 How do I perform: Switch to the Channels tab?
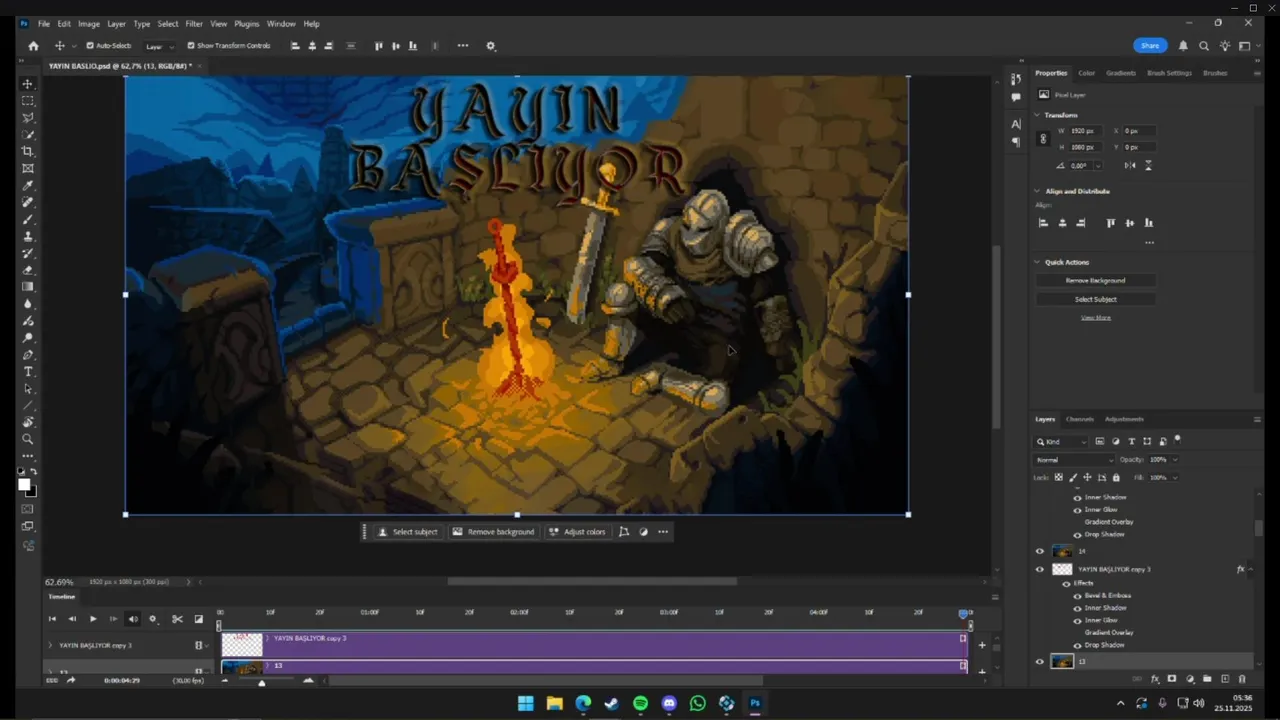1080,419
